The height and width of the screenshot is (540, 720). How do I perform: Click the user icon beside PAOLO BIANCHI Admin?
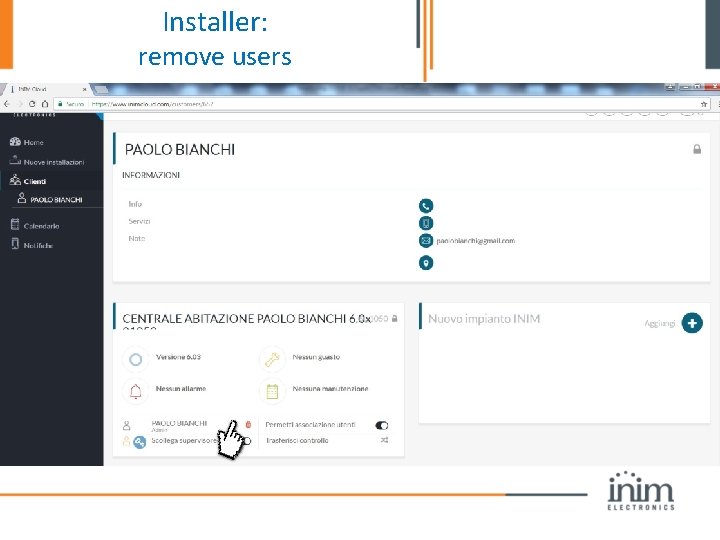click(x=126, y=425)
